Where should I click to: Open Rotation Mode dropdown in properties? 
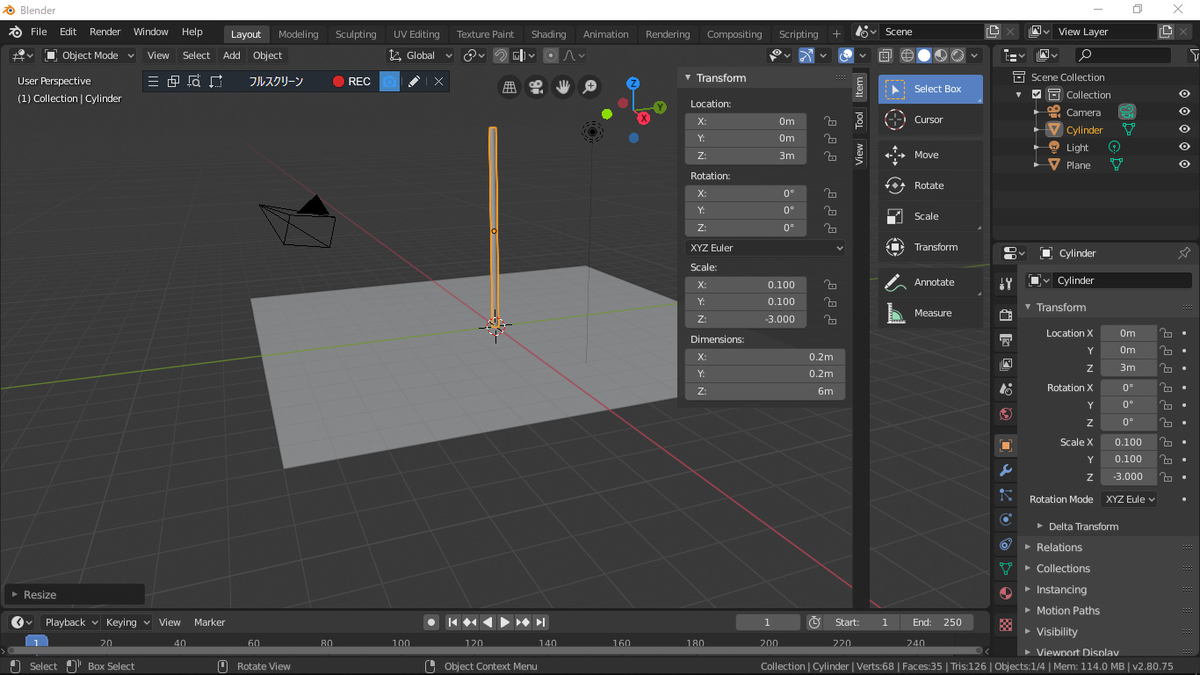(1129, 499)
